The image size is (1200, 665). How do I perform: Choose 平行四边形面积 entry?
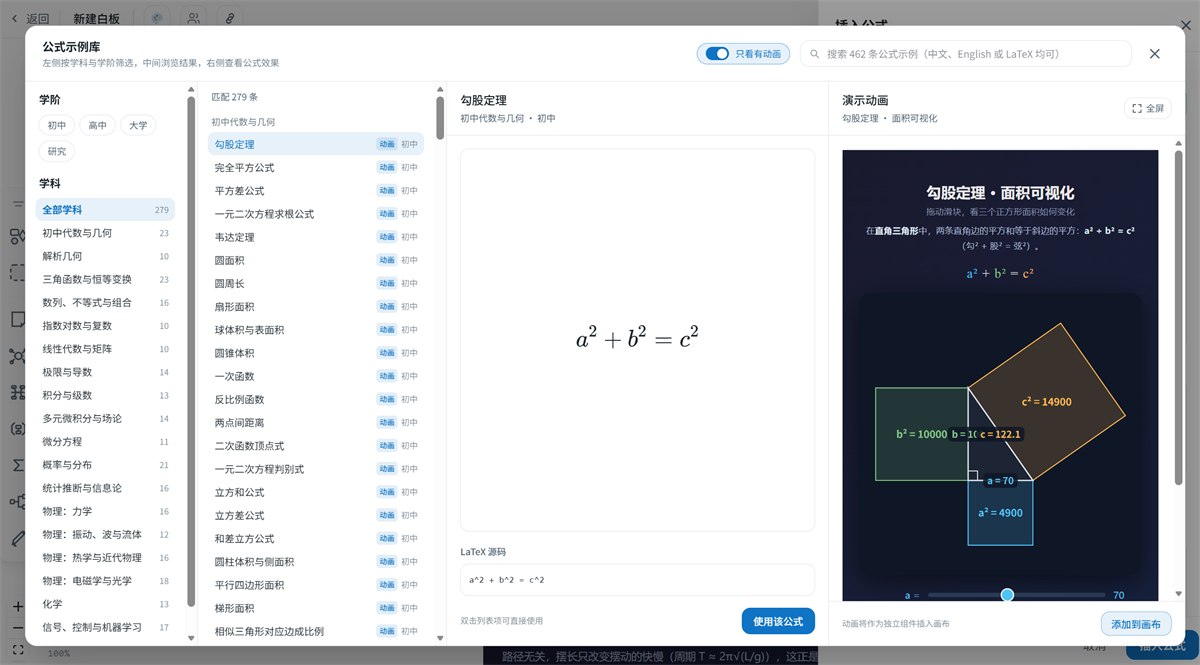316,585
